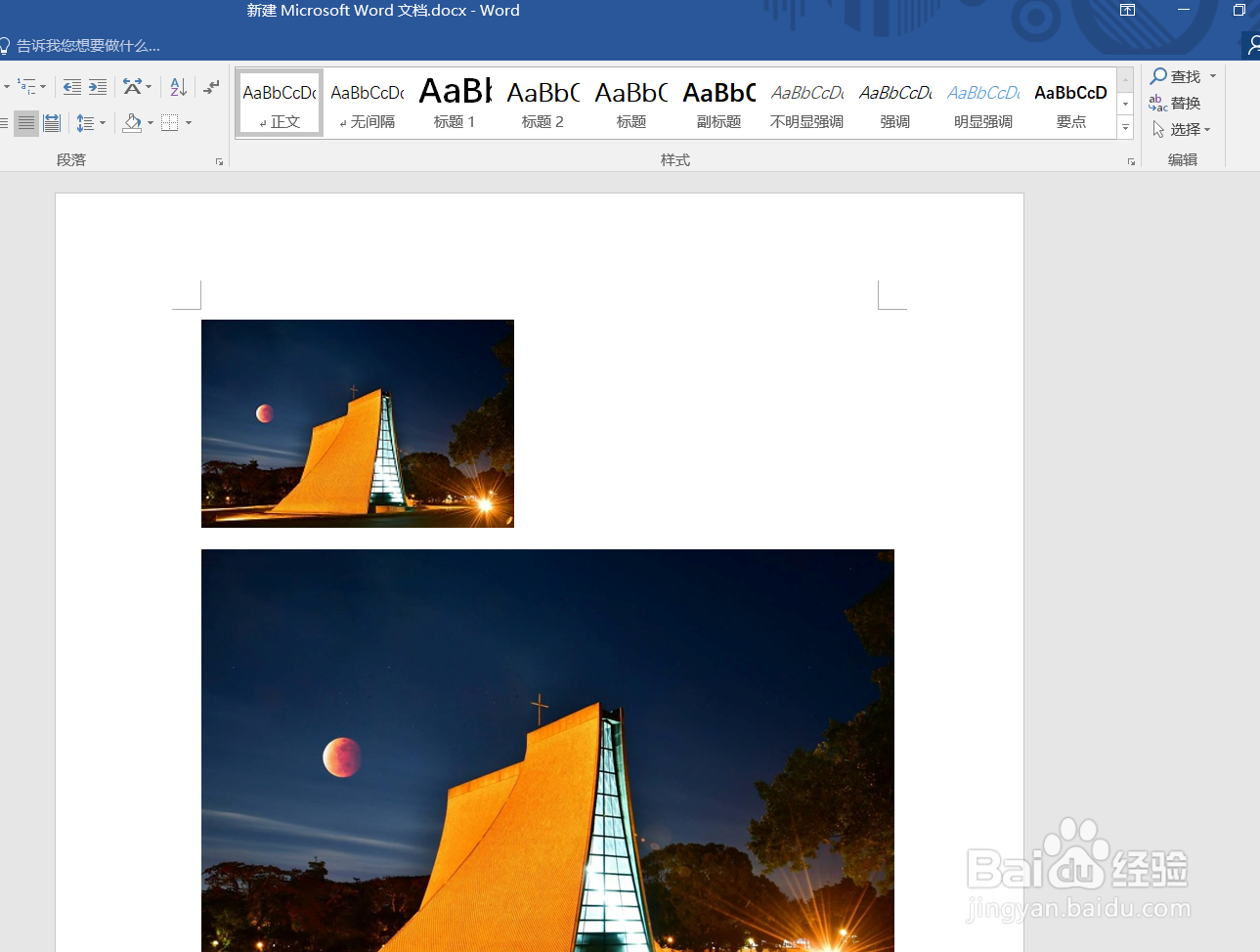Open the shading color dropdown arrow

pyautogui.click(x=151, y=123)
